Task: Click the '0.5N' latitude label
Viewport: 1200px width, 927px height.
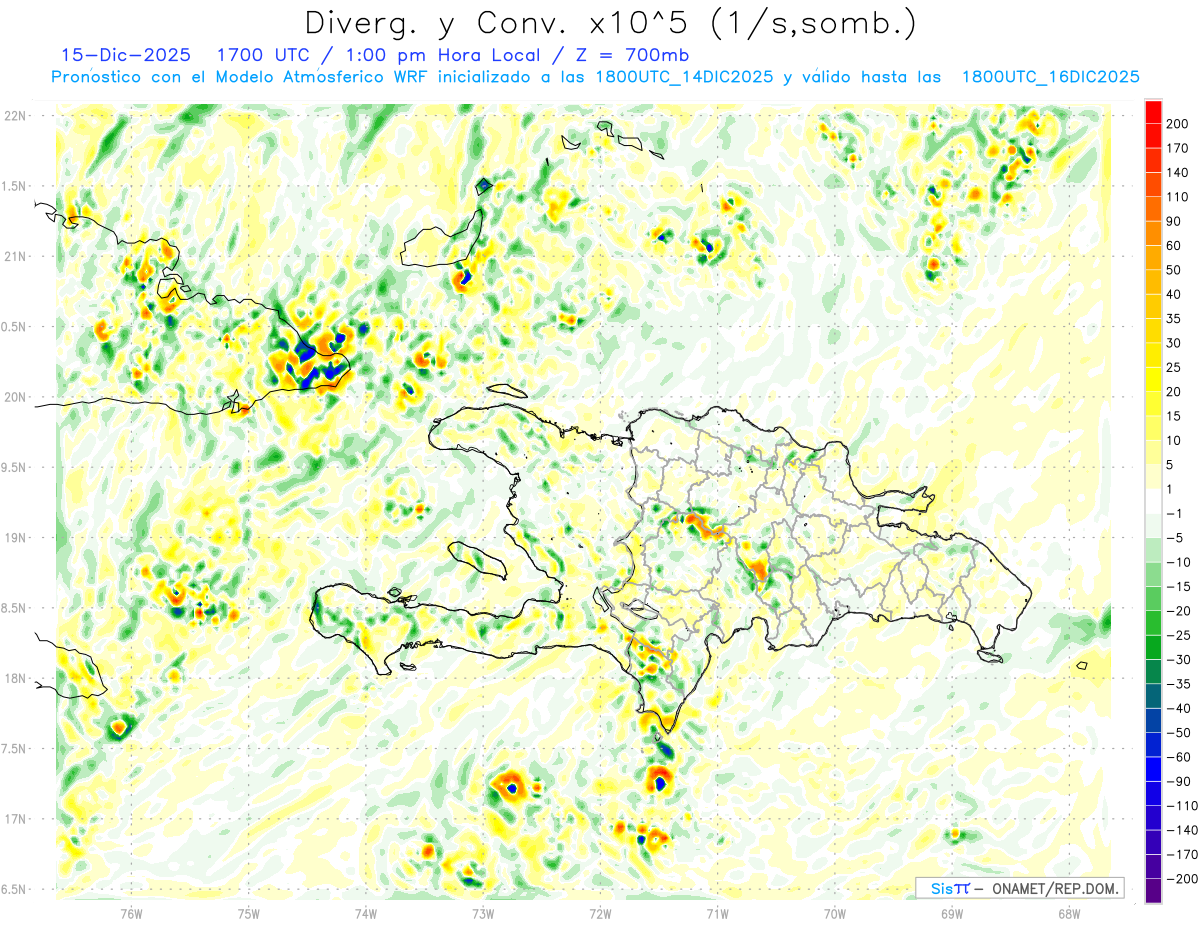Action: (x=14, y=327)
